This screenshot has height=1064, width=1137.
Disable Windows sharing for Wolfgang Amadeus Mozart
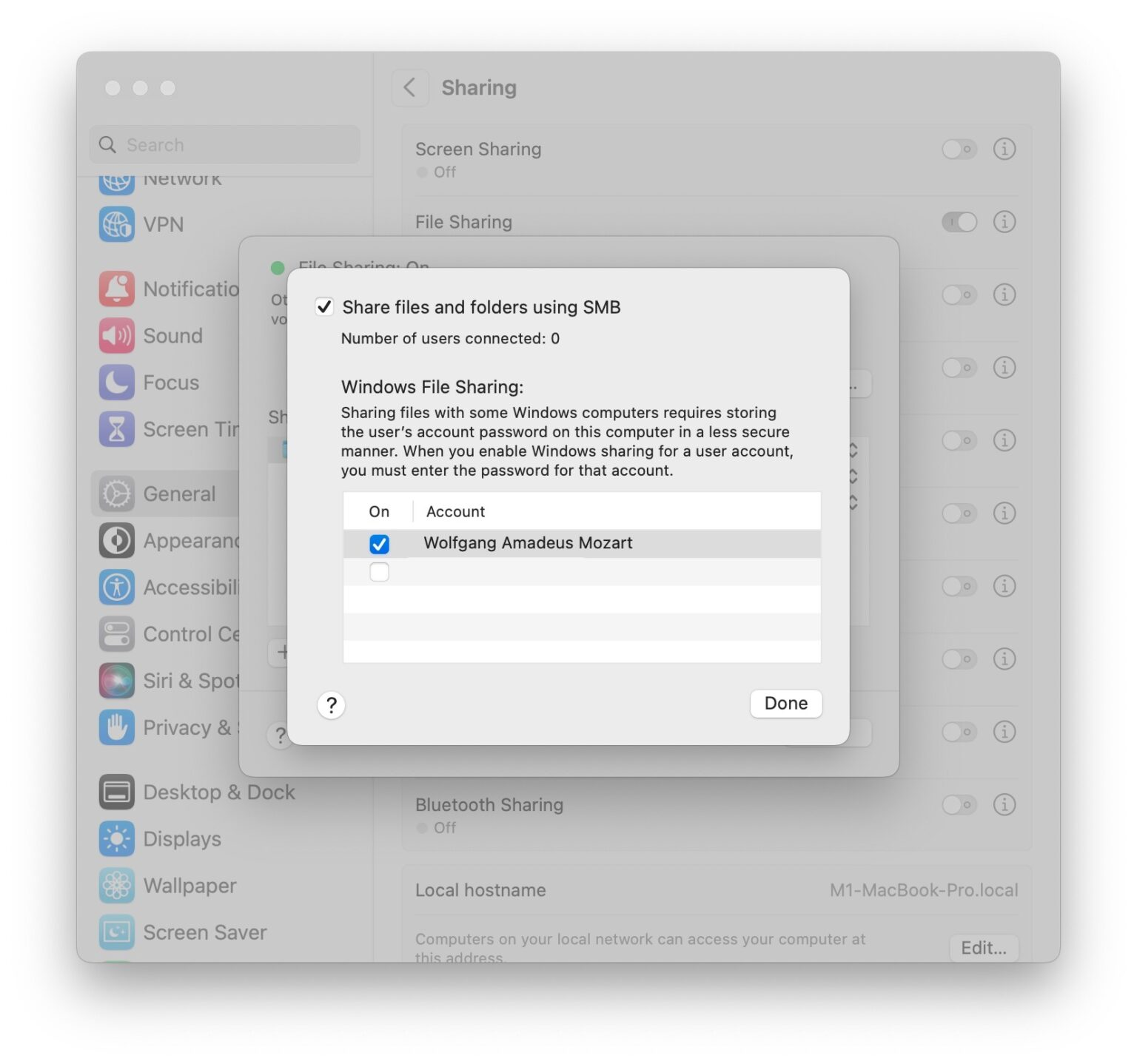(x=379, y=544)
